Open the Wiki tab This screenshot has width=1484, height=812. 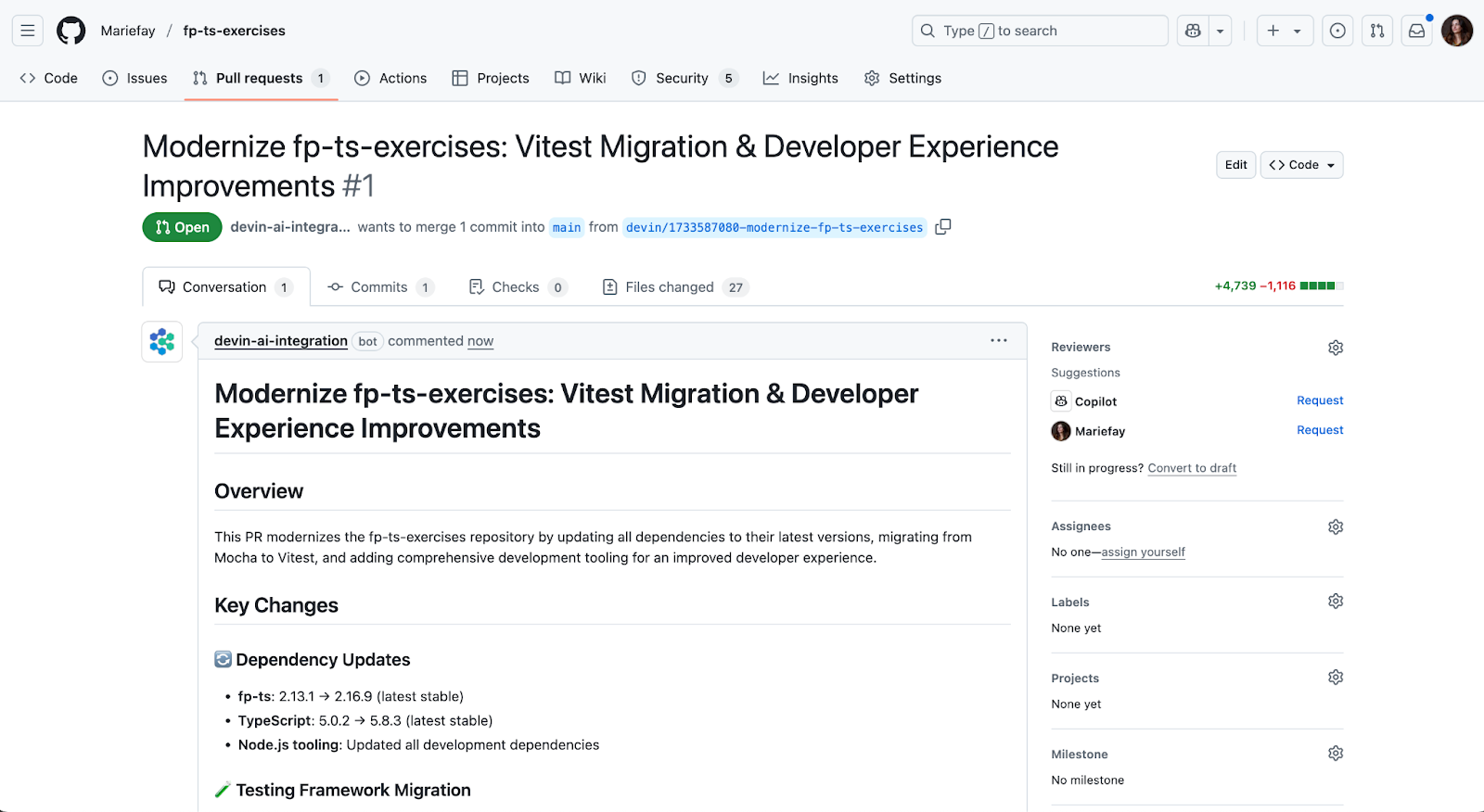(581, 78)
